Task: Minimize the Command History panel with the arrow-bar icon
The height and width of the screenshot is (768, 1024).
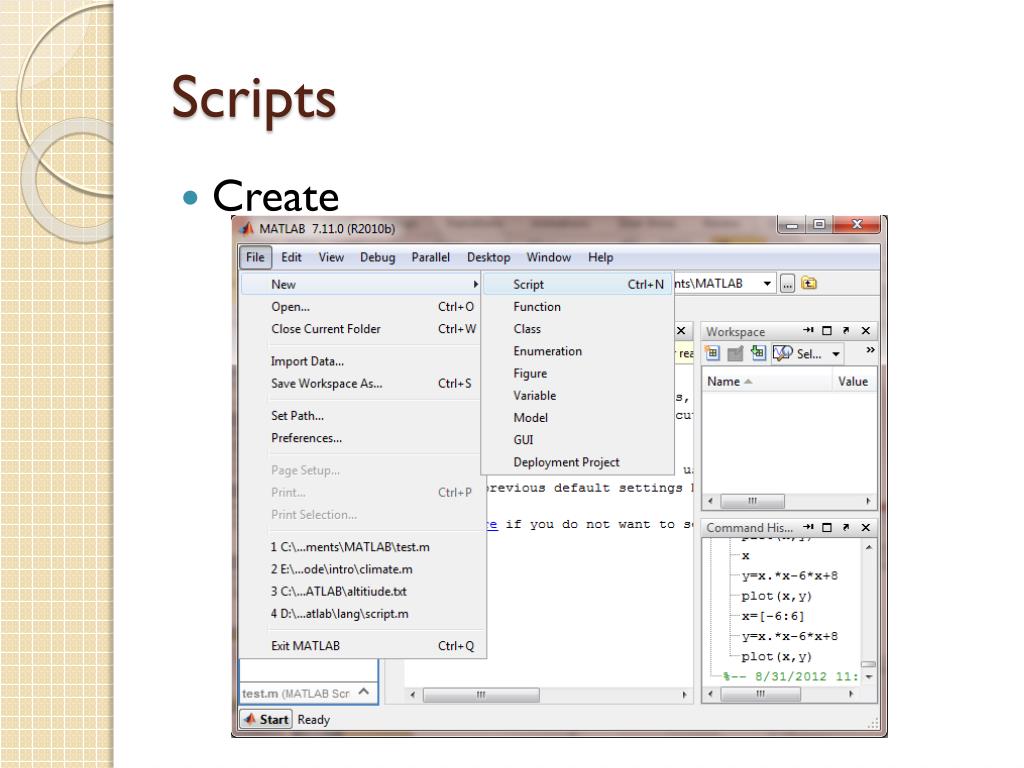Action: coord(808,527)
